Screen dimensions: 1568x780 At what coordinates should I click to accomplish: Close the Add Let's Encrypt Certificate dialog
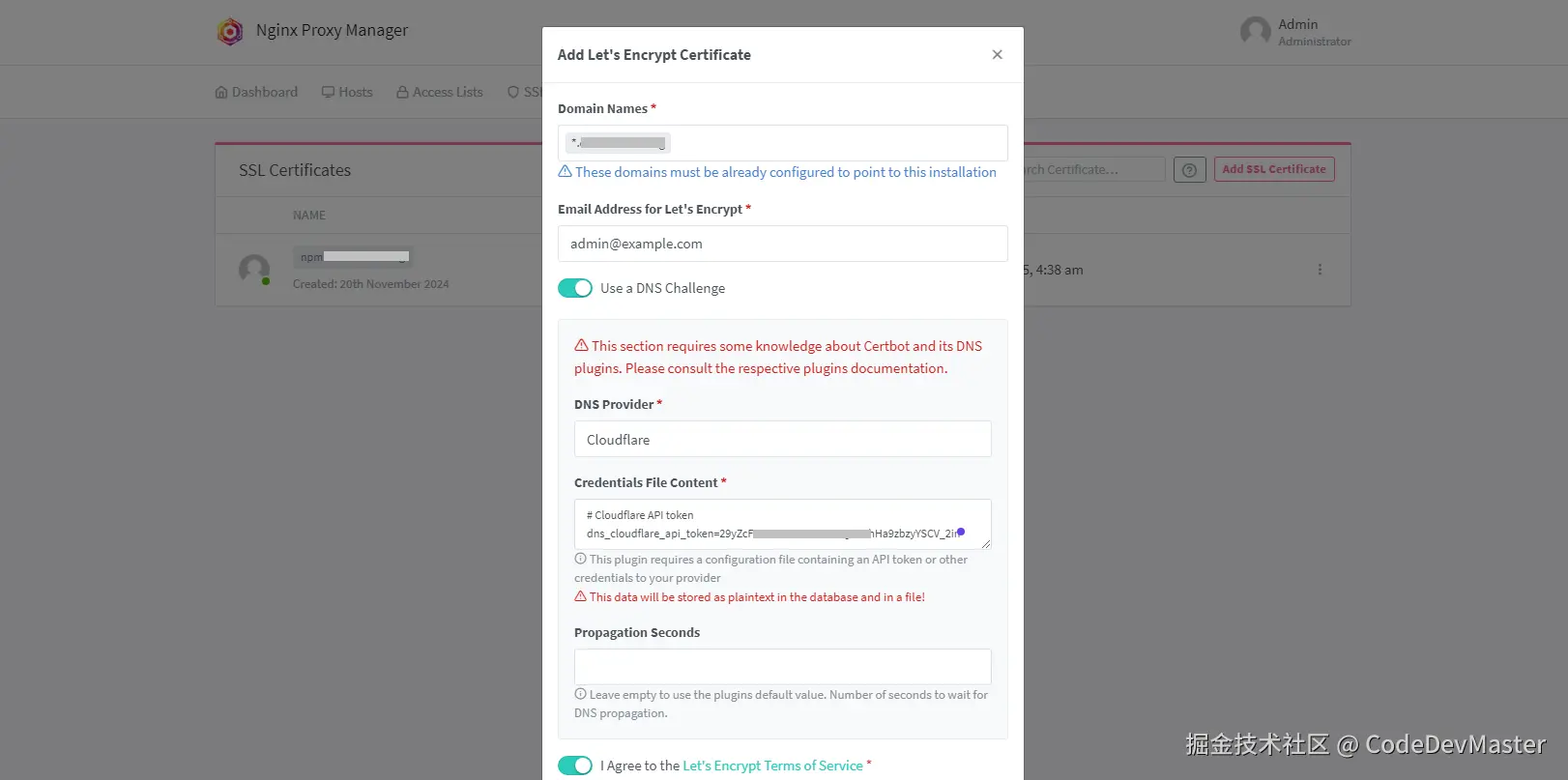997,55
